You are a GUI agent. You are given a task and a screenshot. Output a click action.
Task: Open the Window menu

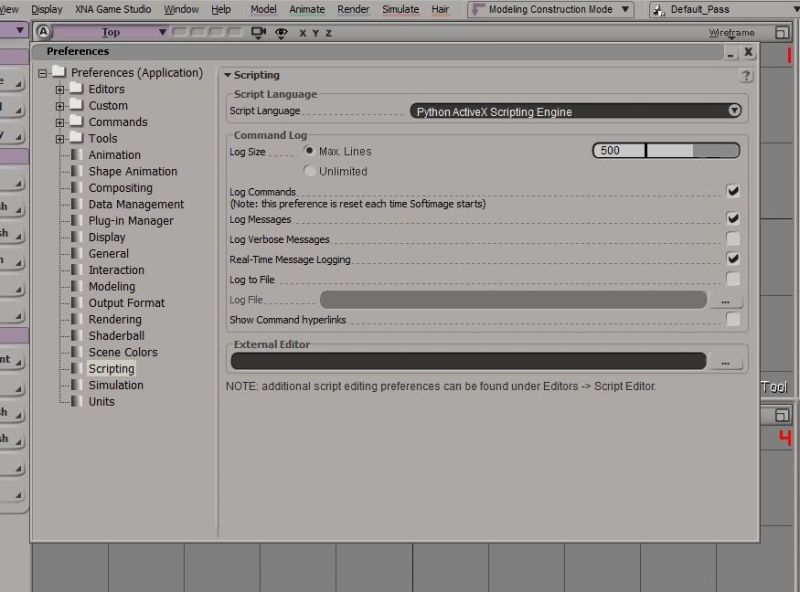181,9
